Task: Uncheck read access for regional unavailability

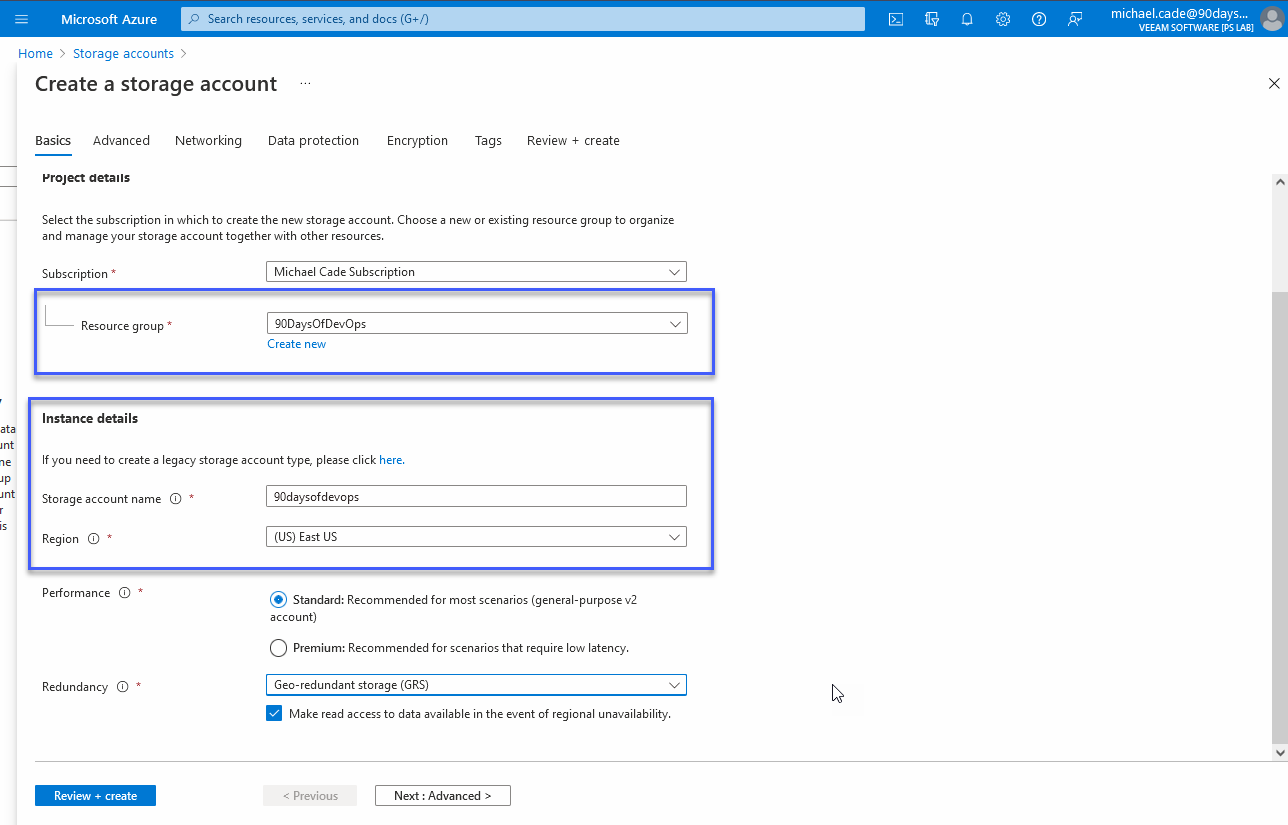Action: [x=274, y=713]
